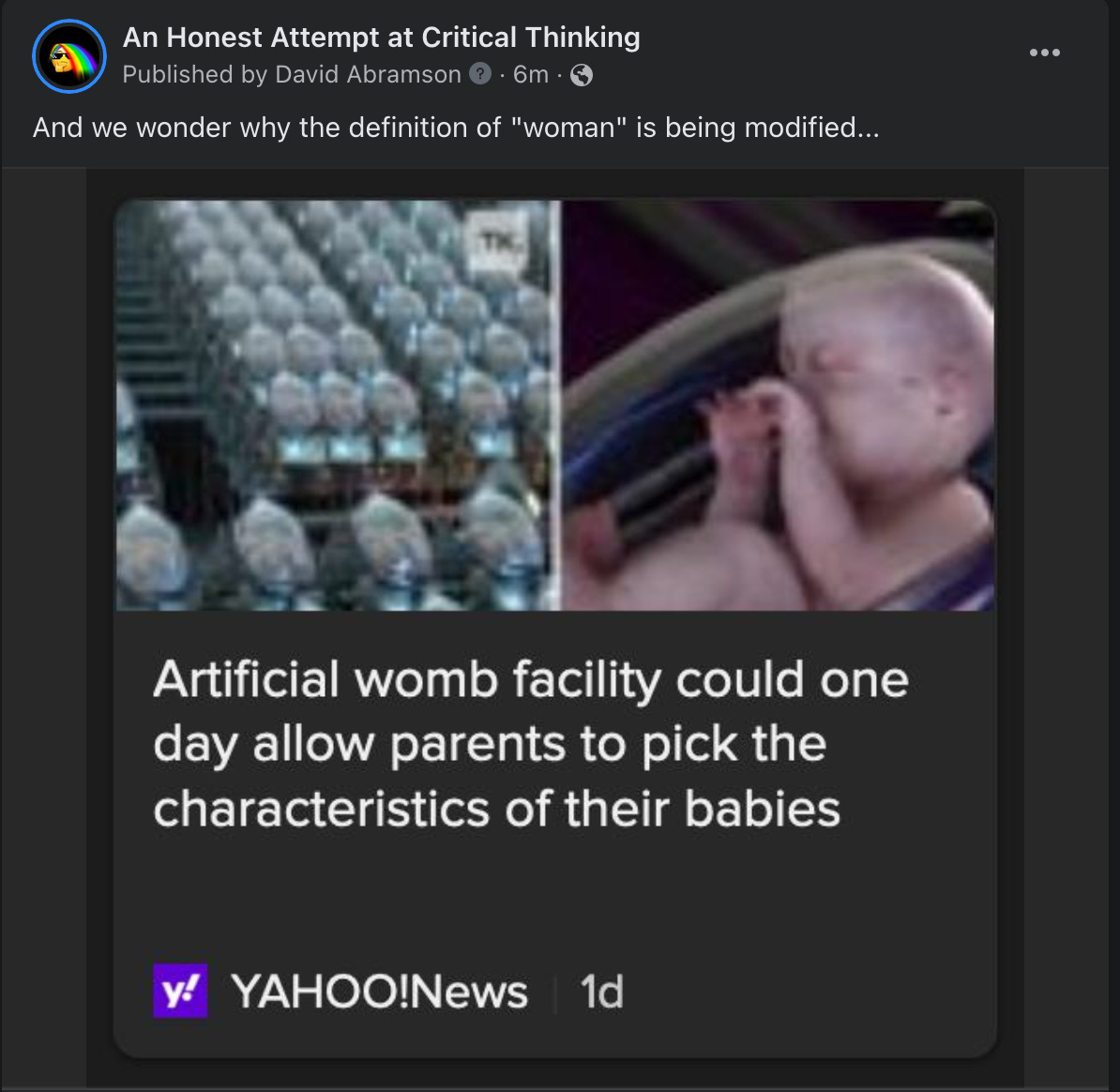The image size is (1120, 1092).
Task: Click the globe public audience icon
Action: [x=582, y=75]
